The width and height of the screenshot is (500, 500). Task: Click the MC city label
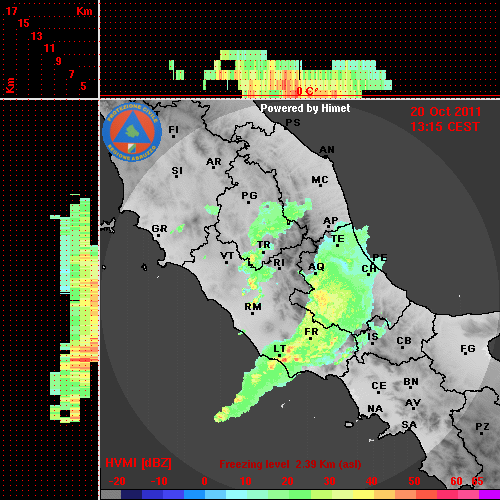[x=320, y=180]
